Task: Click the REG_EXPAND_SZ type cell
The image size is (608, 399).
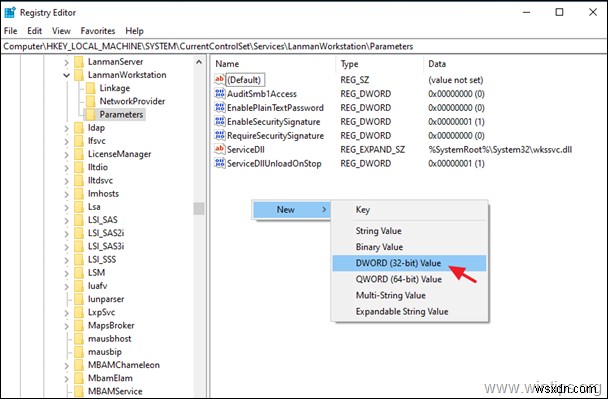Action: point(373,150)
